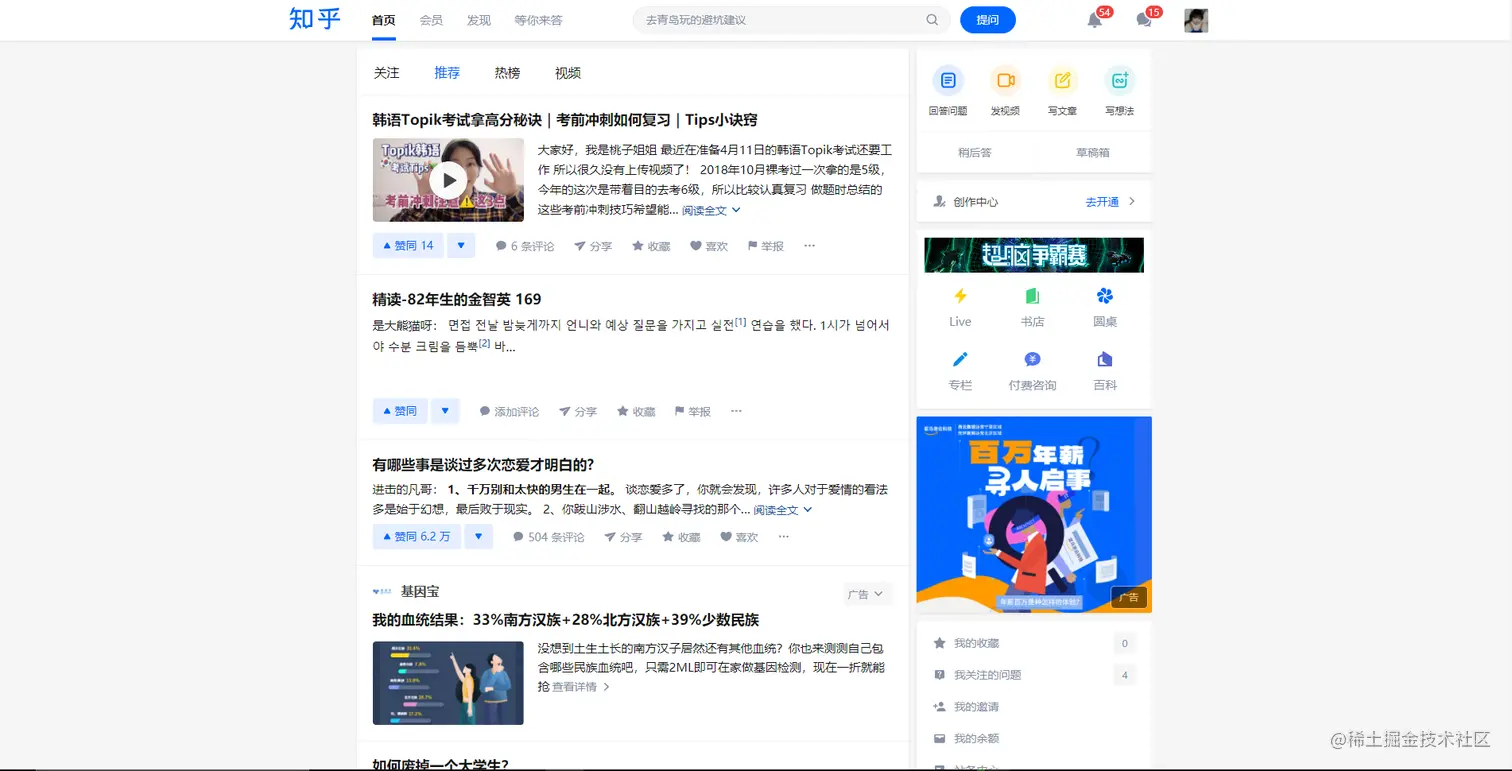Open the 回答问题 icon in the sidebar
This screenshot has width=1512, height=771.
click(x=947, y=80)
